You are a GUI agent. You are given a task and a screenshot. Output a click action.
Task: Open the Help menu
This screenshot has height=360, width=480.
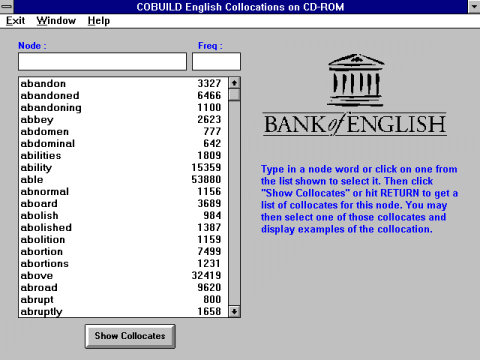point(99,21)
